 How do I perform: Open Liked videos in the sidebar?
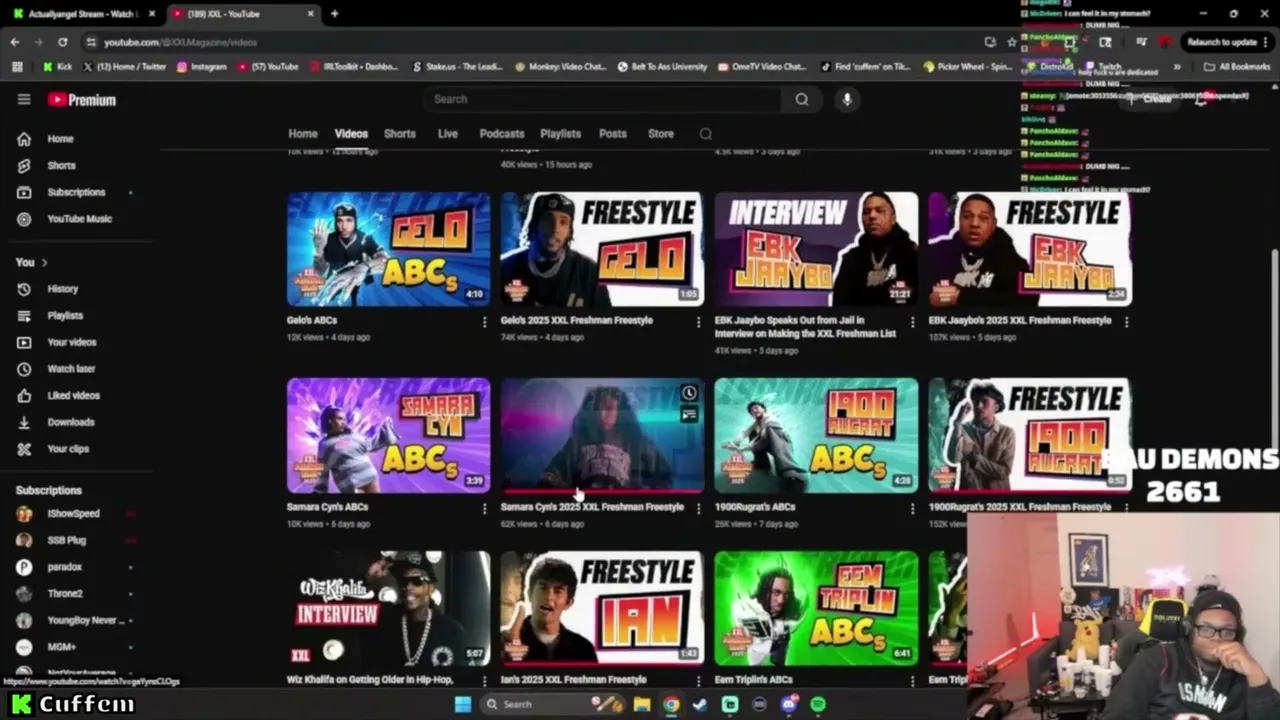[73, 396]
